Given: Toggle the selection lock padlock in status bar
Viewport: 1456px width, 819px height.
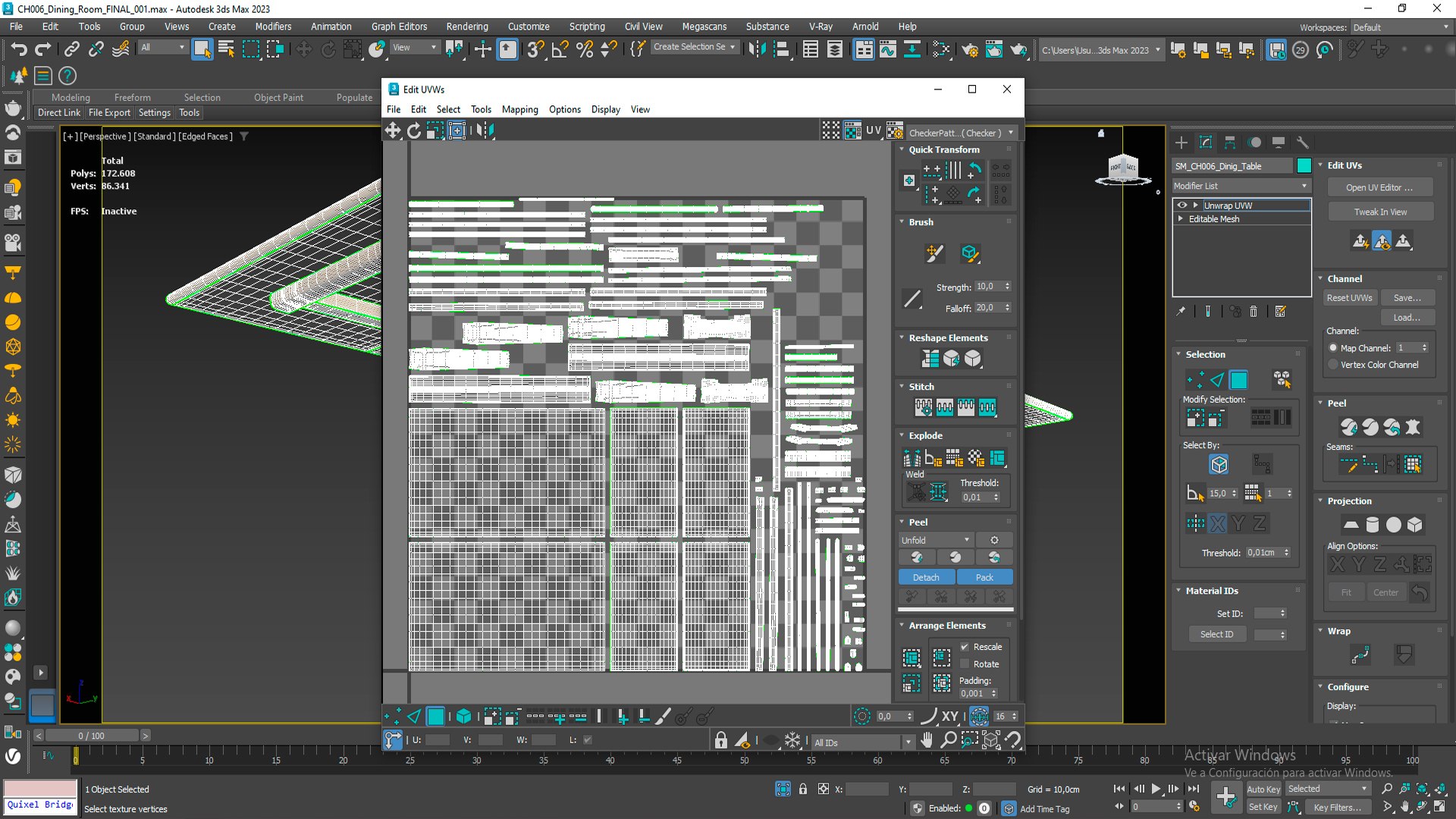Looking at the screenshot, I should tap(803, 789).
